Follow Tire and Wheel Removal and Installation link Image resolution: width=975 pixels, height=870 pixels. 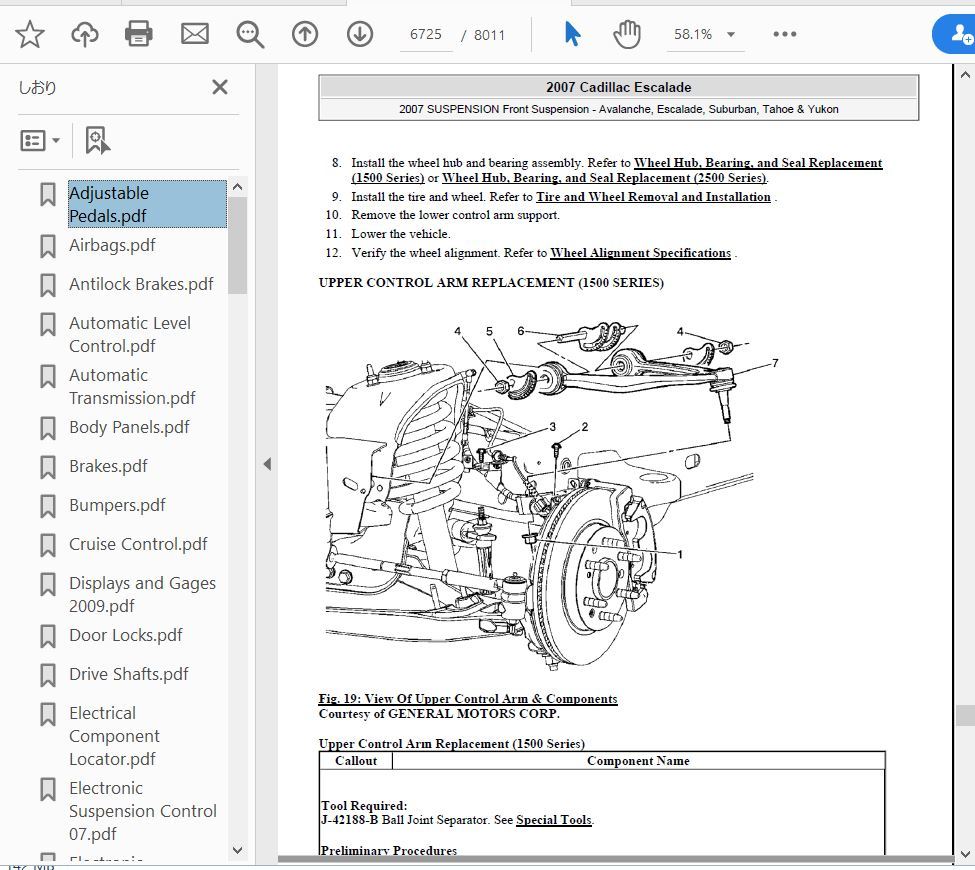click(653, 197)
